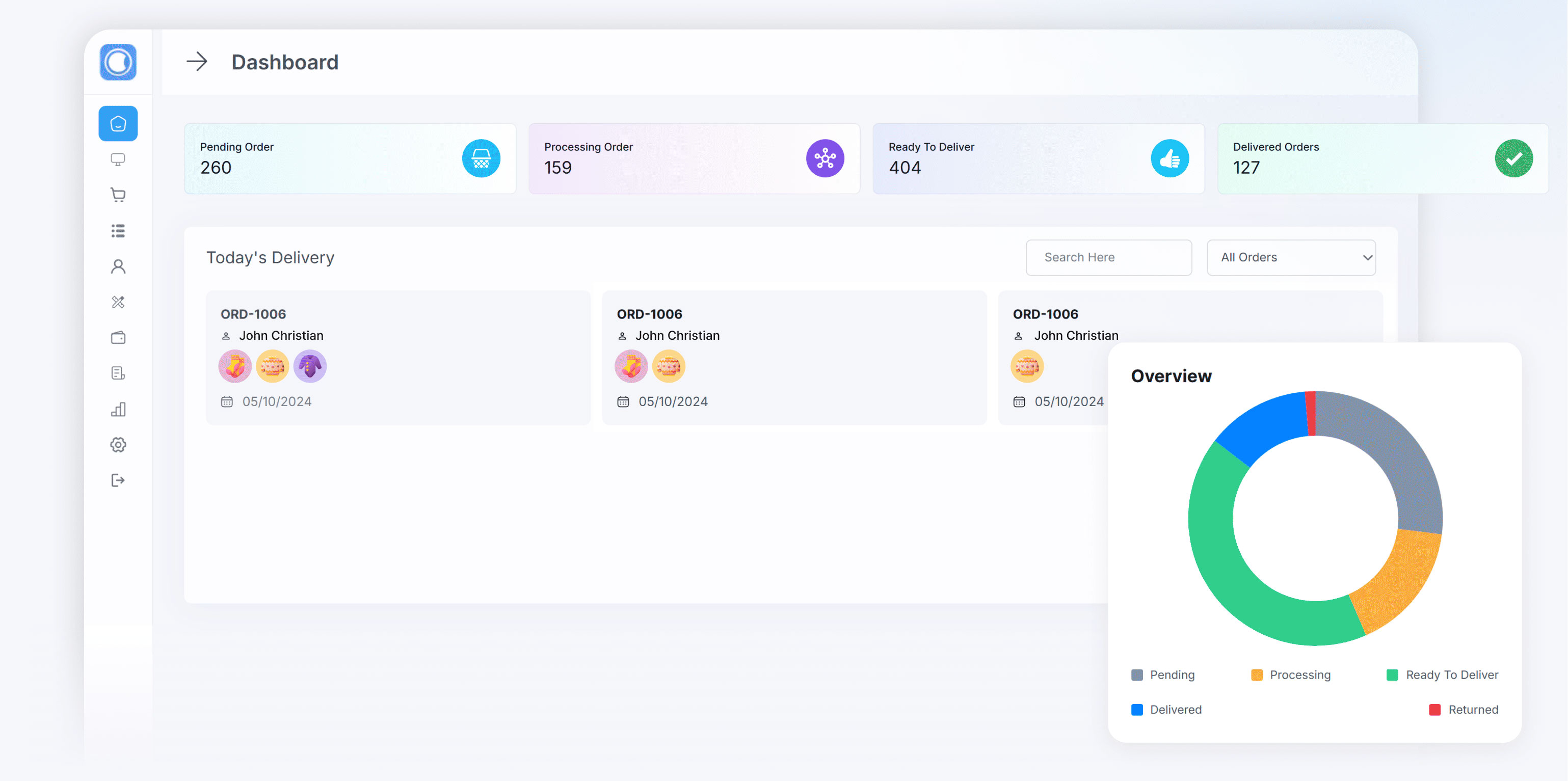This screenshot has height=781, width=1568.
Task: Open the shopping cart sidebar icon
Action: [118, 195]
